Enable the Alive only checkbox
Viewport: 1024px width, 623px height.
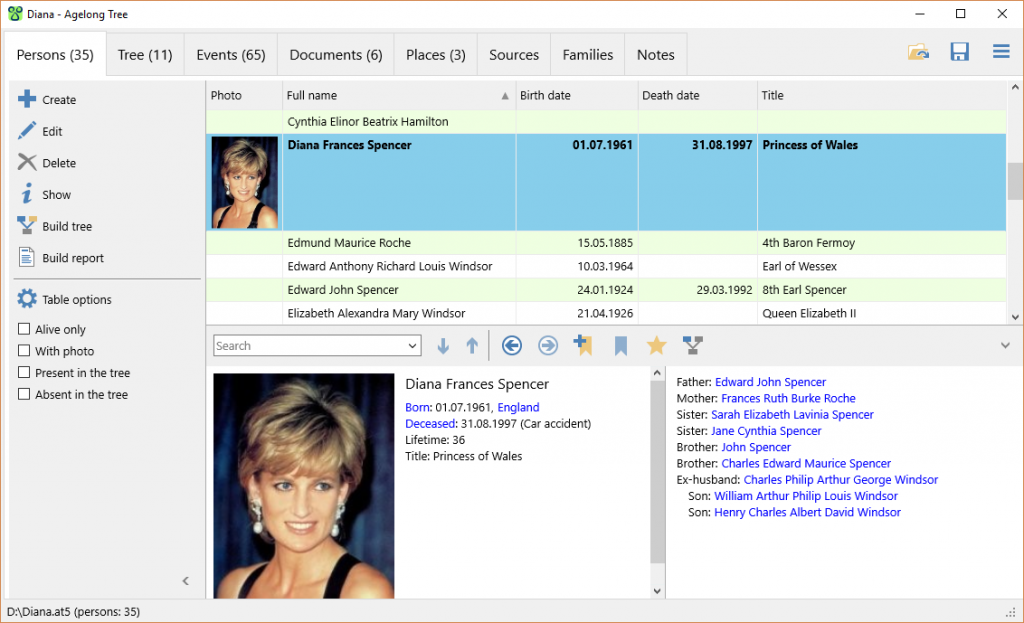coord(24,329)
